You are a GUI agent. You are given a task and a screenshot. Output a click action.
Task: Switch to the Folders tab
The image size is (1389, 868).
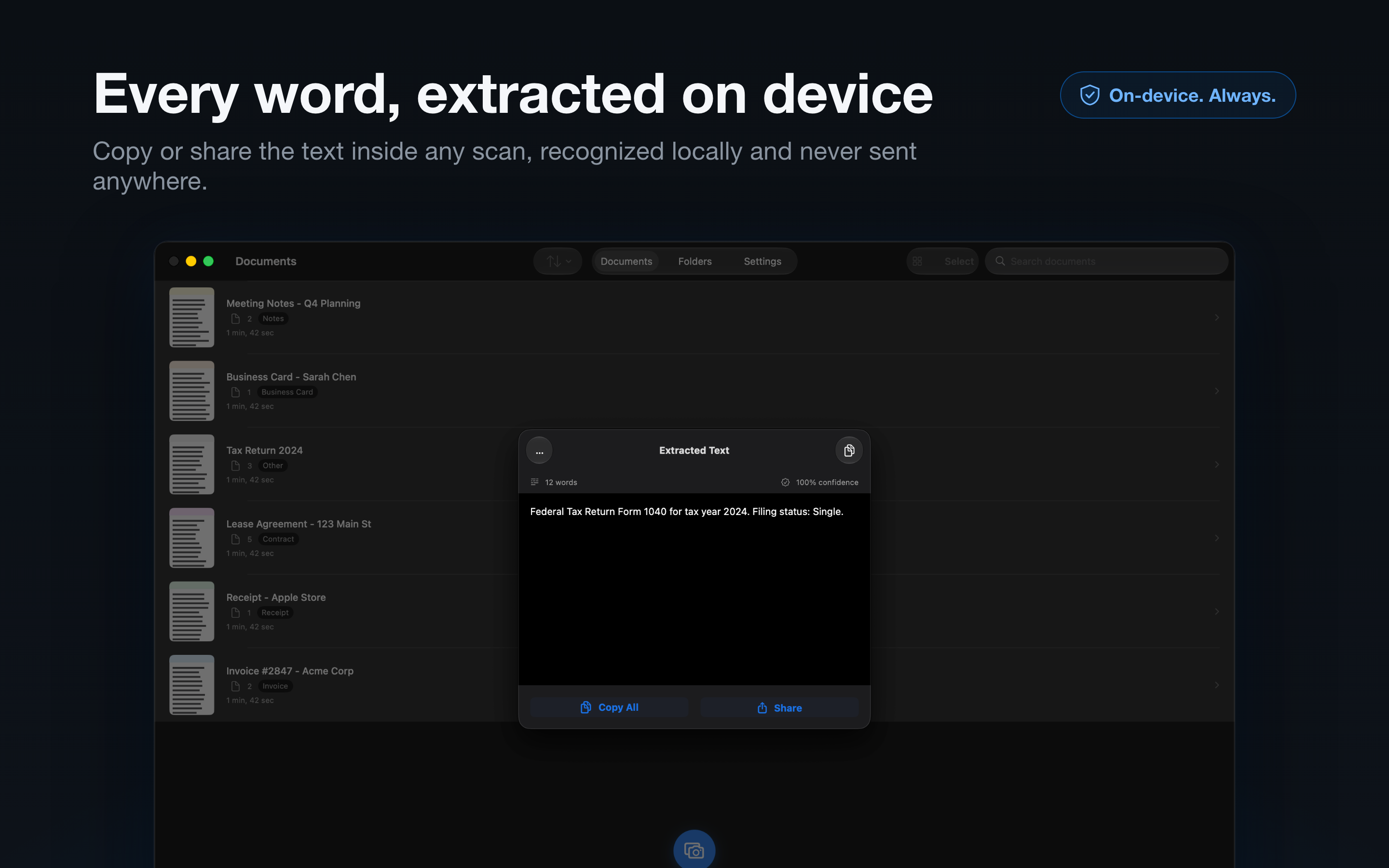coord(694,261)
